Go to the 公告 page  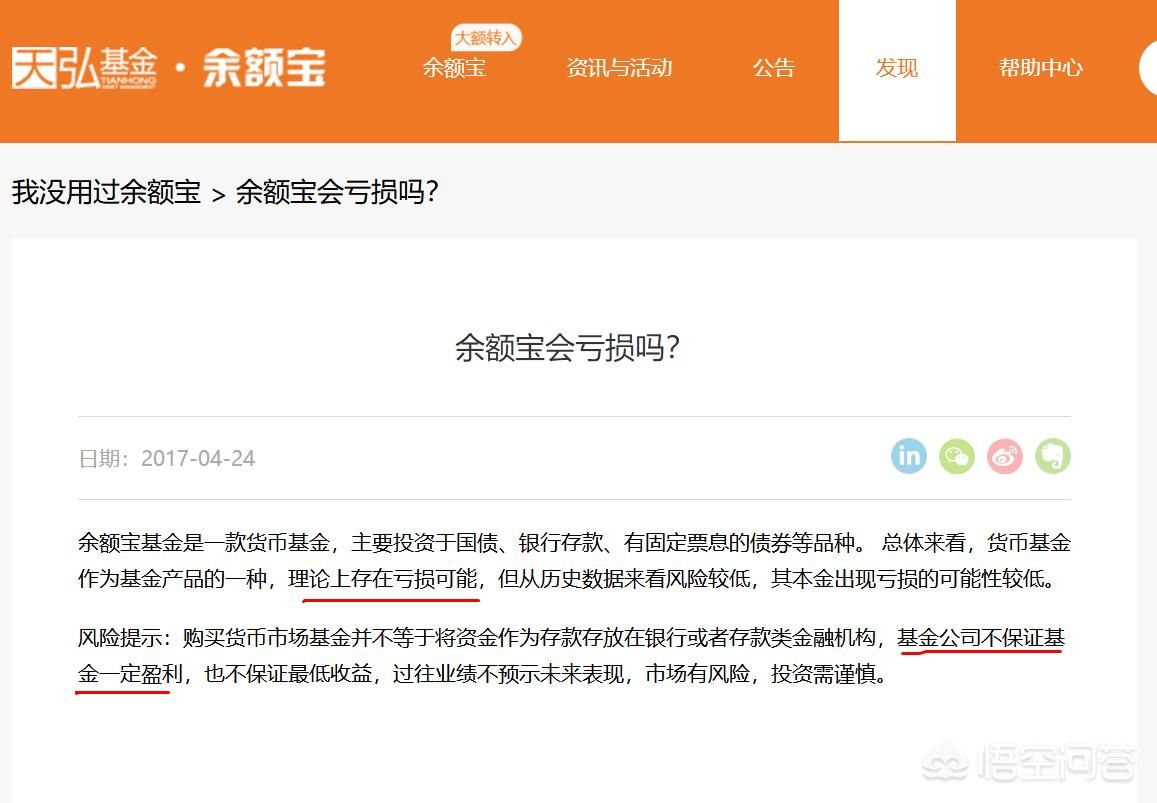click(773, 68)
